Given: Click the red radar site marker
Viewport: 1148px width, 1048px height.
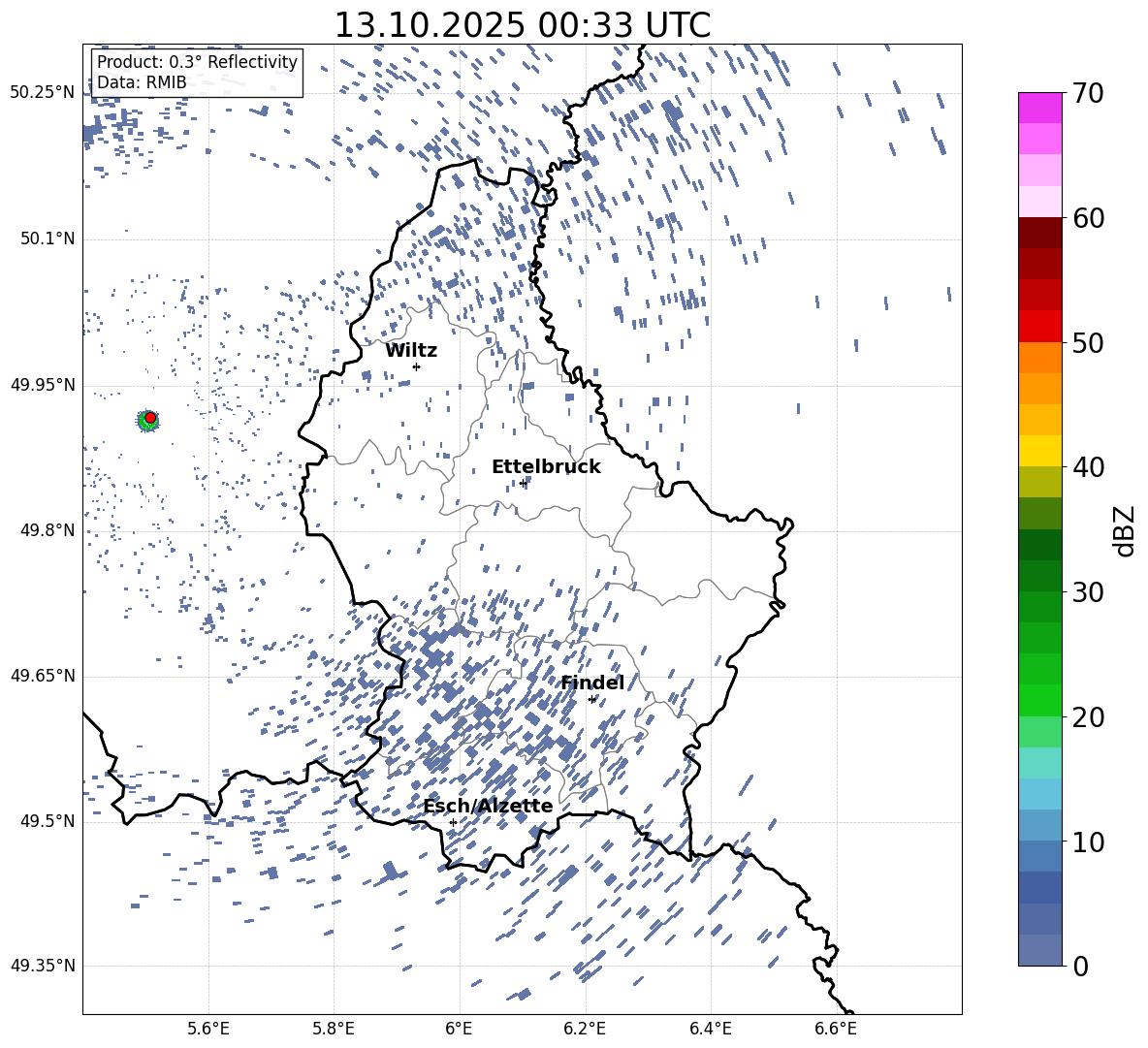Looking at the screenshot, I should tap(150, 418).
